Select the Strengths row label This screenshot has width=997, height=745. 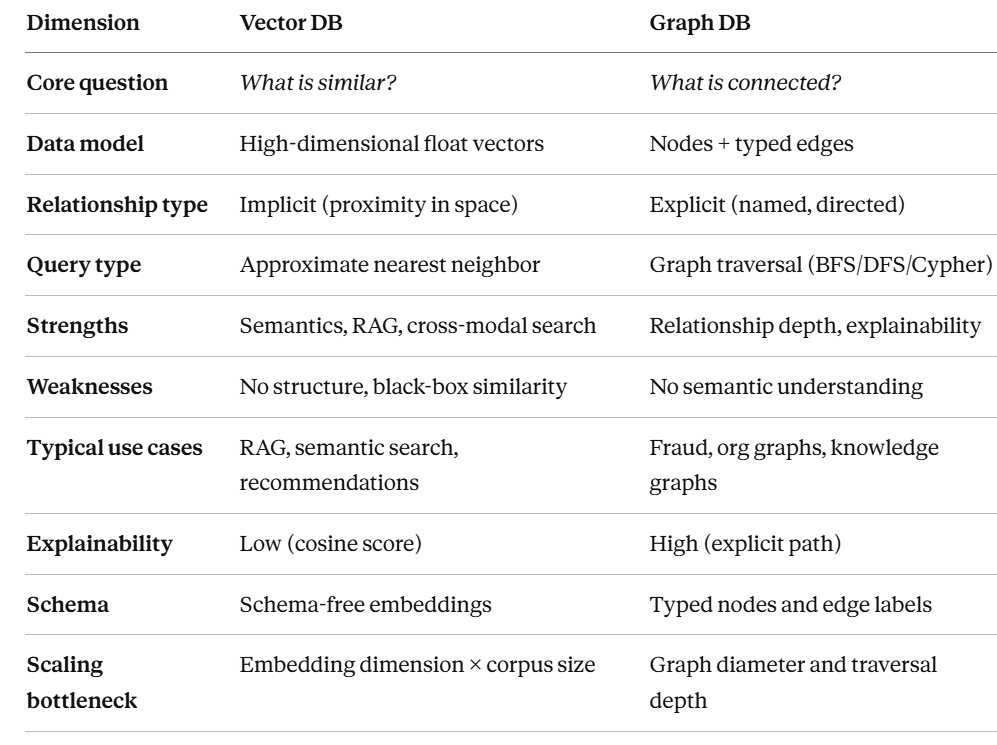[78, 325]
